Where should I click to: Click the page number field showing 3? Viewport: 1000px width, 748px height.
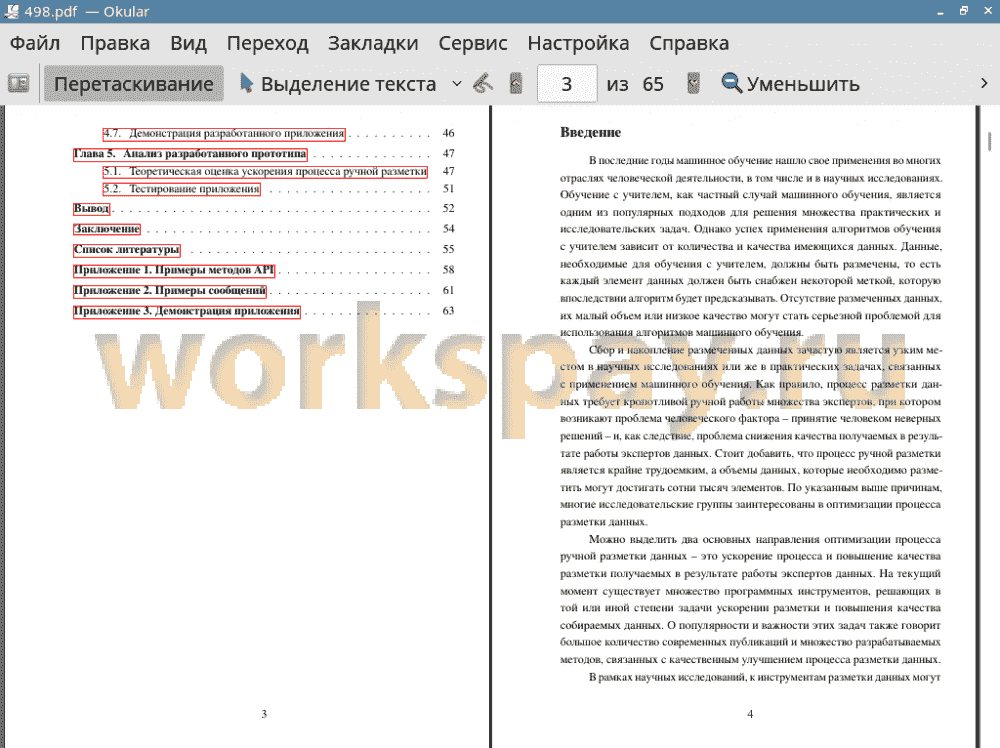(x=567, y=84)
